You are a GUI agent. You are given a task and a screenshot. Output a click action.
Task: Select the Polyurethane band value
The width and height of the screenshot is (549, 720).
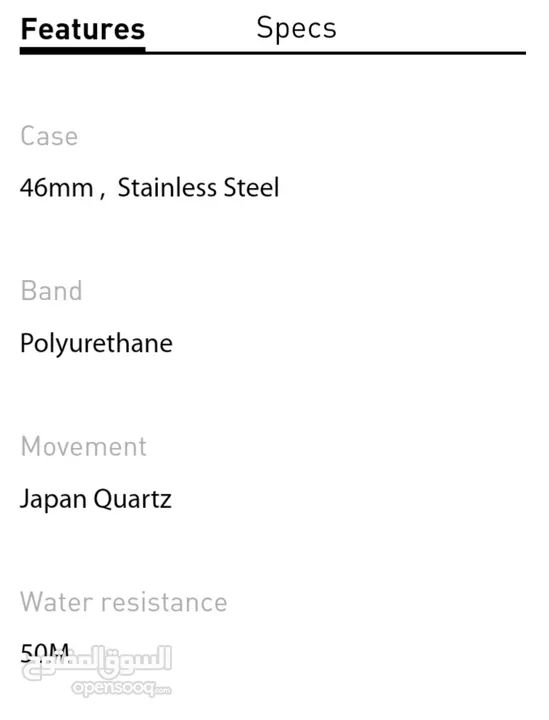point(96,344)
